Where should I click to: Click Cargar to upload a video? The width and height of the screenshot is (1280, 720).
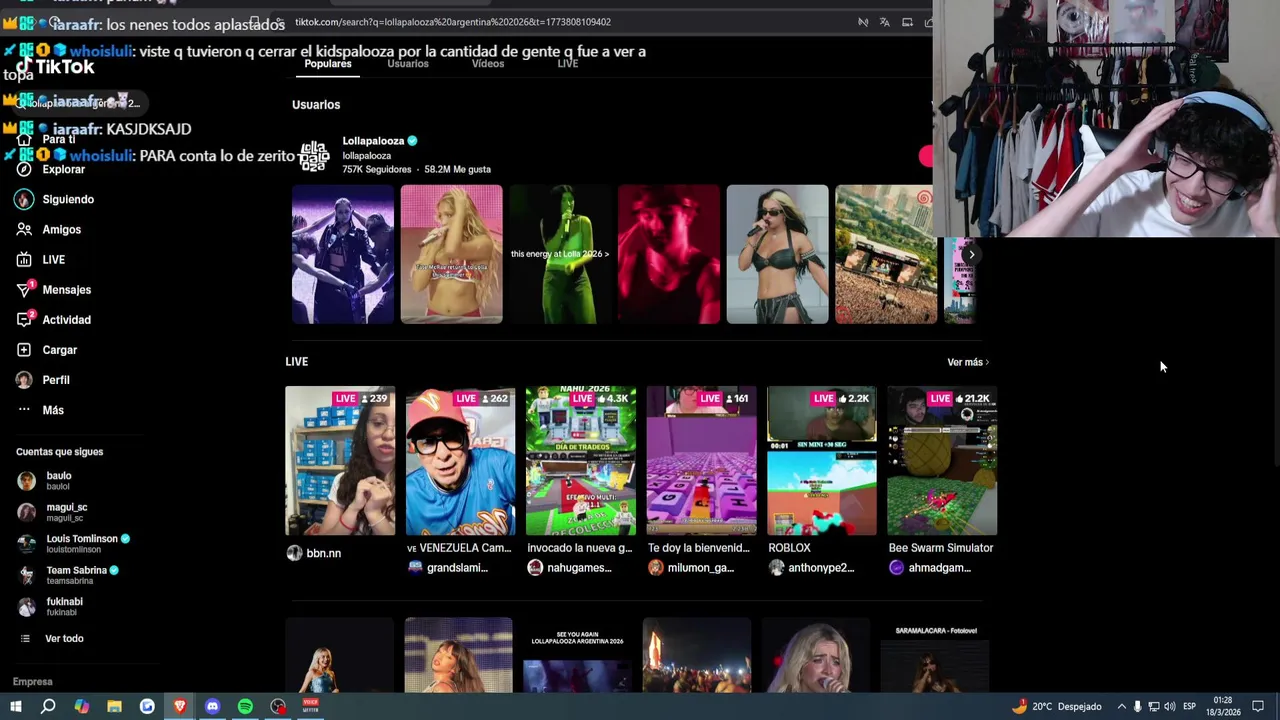46,349
